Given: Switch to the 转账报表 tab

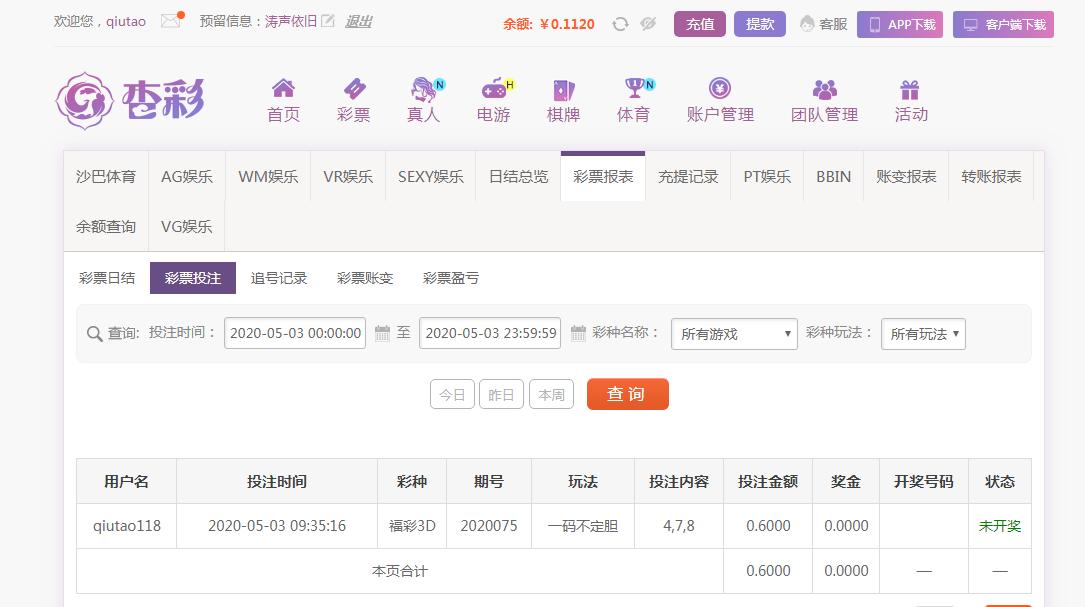Looking at the screenshot, I should pyautogui.click(x=991, y=176).
